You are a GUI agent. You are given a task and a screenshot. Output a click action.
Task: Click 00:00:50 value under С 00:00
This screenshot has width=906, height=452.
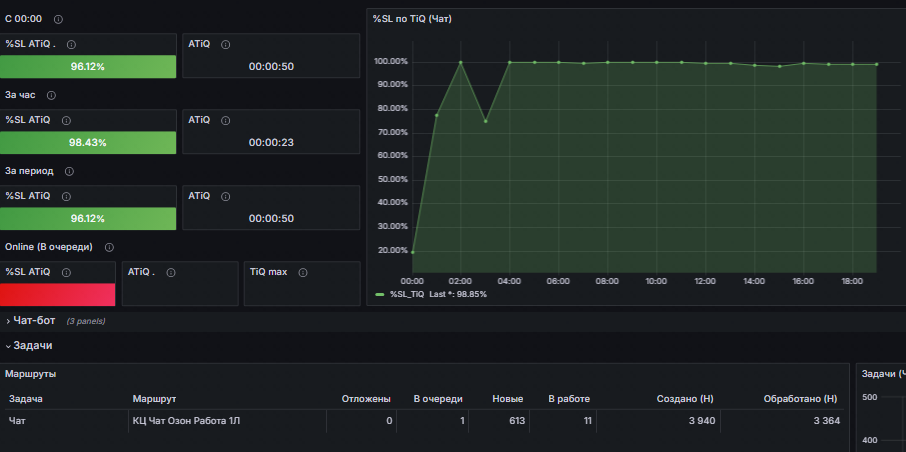point(271,66)
